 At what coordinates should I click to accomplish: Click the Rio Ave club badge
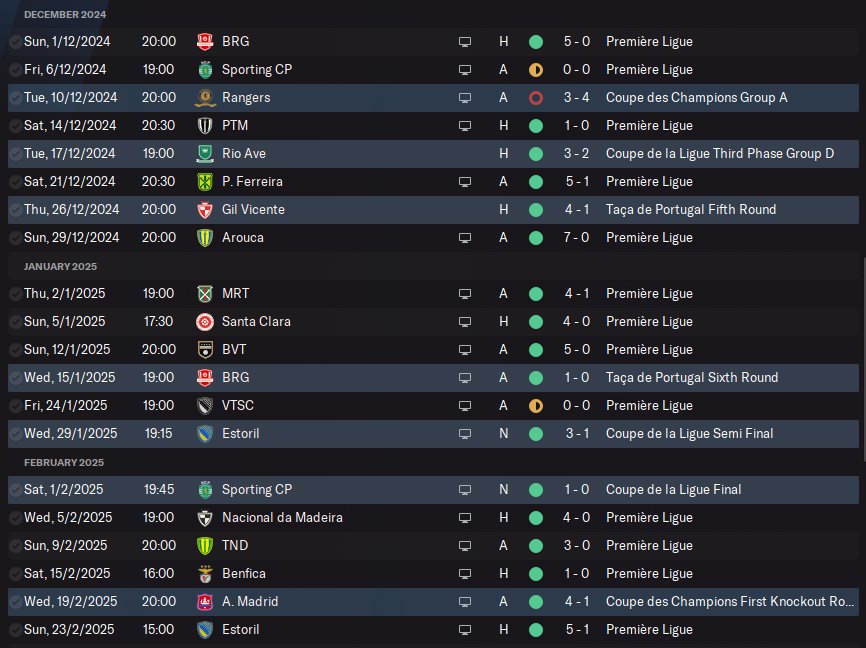click(204, 154)
